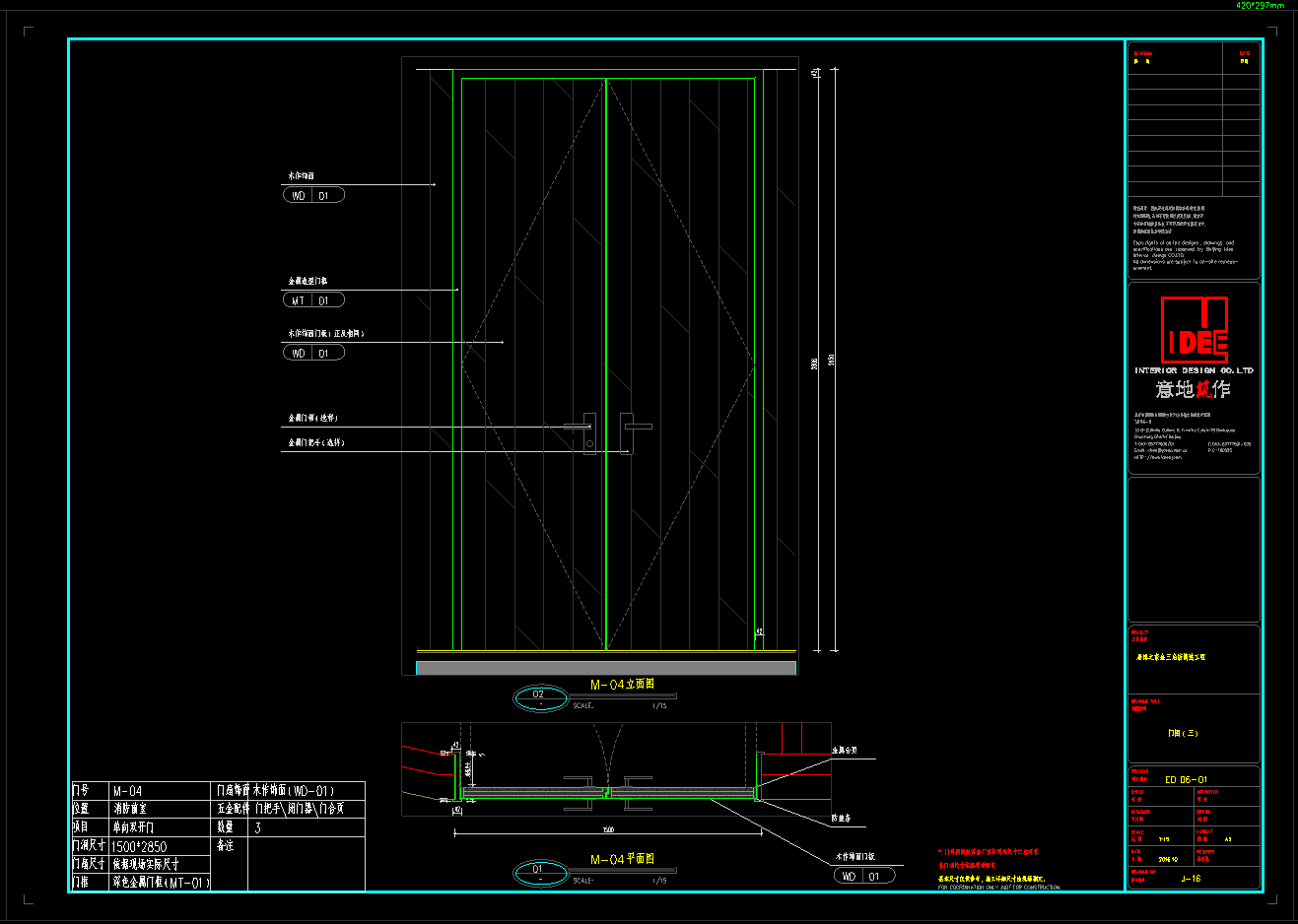Image resolution: width=1298 pixels, height=924 pixels.
Task: Click the '依据现场实际尺寸' leaf size cell
Action: point(160,864)
